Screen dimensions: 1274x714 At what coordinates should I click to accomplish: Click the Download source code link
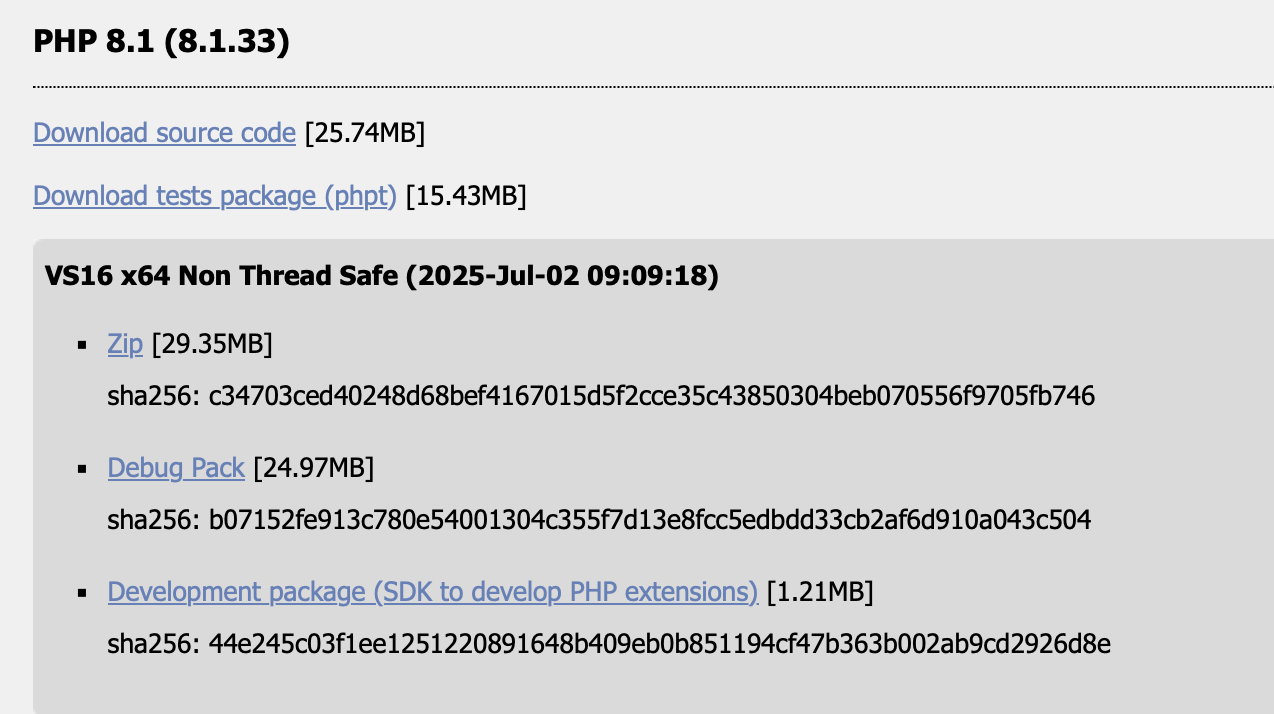[x=164, y=133]
